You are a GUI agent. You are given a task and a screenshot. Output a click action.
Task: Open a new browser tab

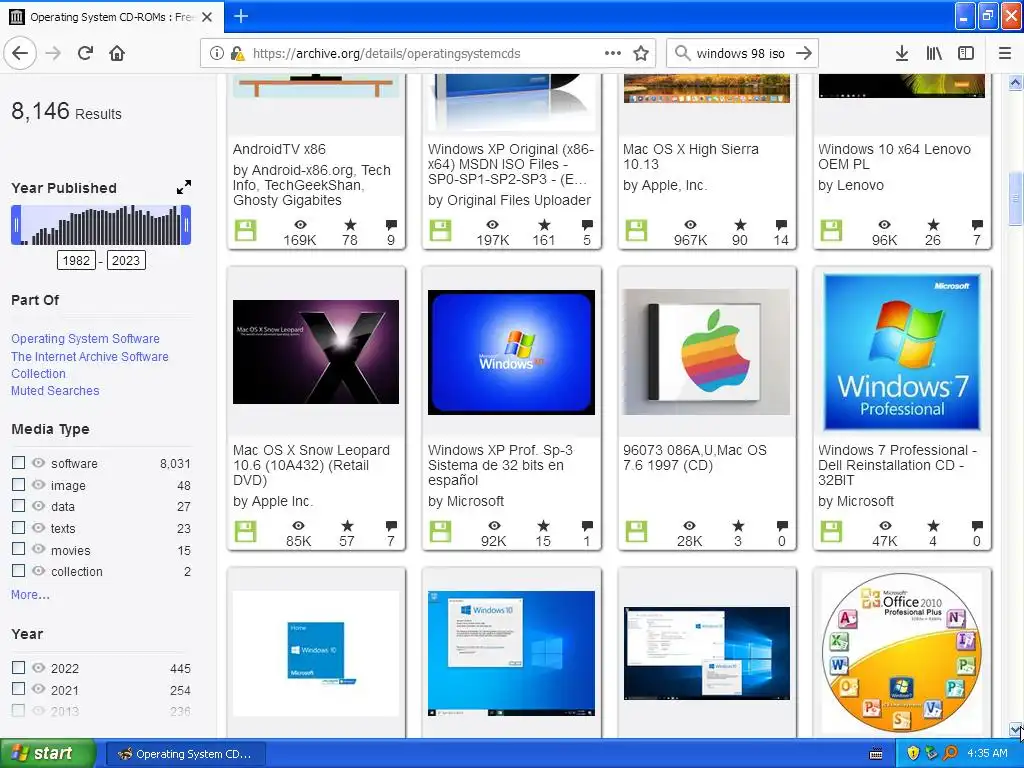241,16
